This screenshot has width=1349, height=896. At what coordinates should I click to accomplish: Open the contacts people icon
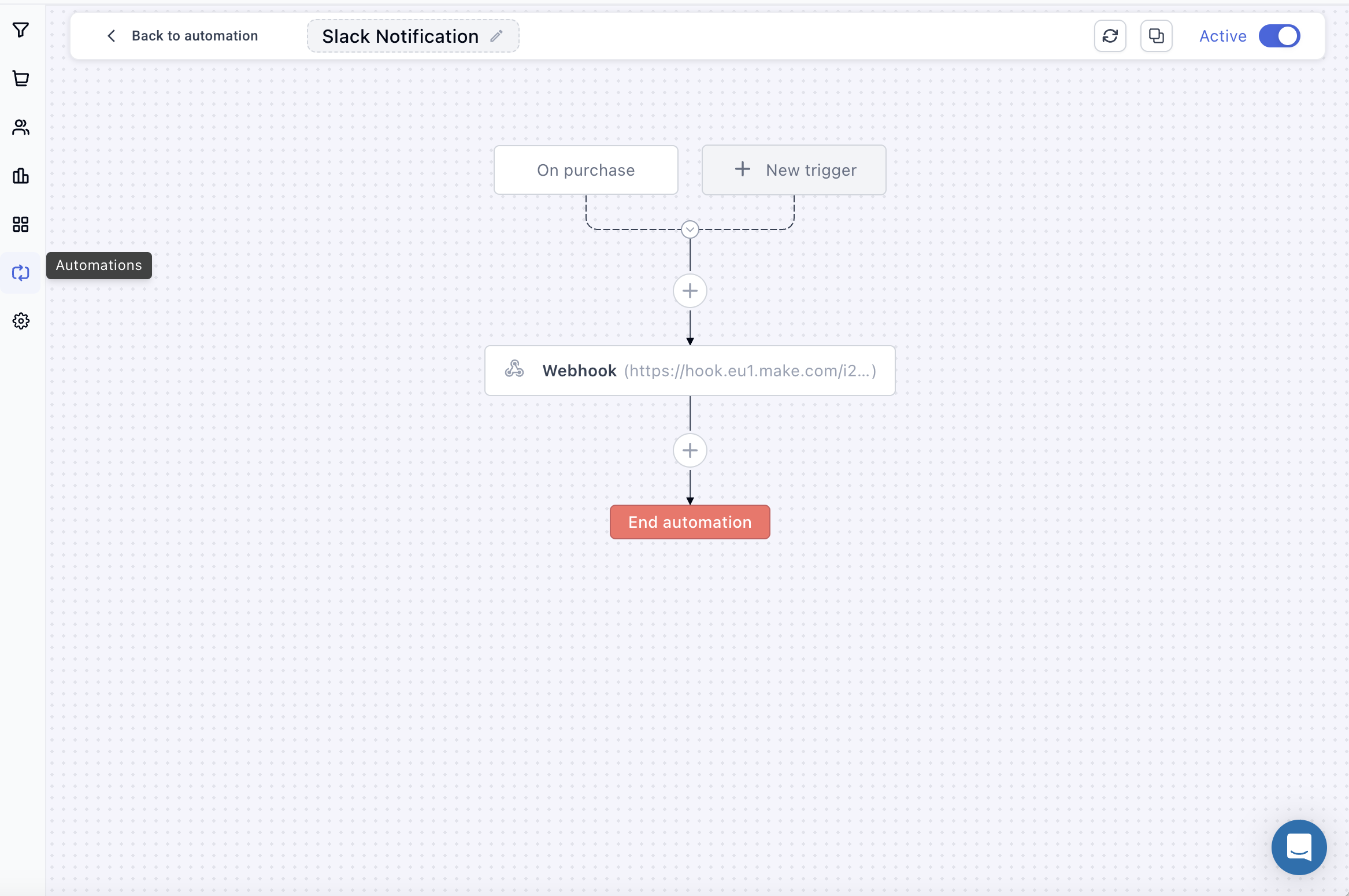(x=21, y=127)
